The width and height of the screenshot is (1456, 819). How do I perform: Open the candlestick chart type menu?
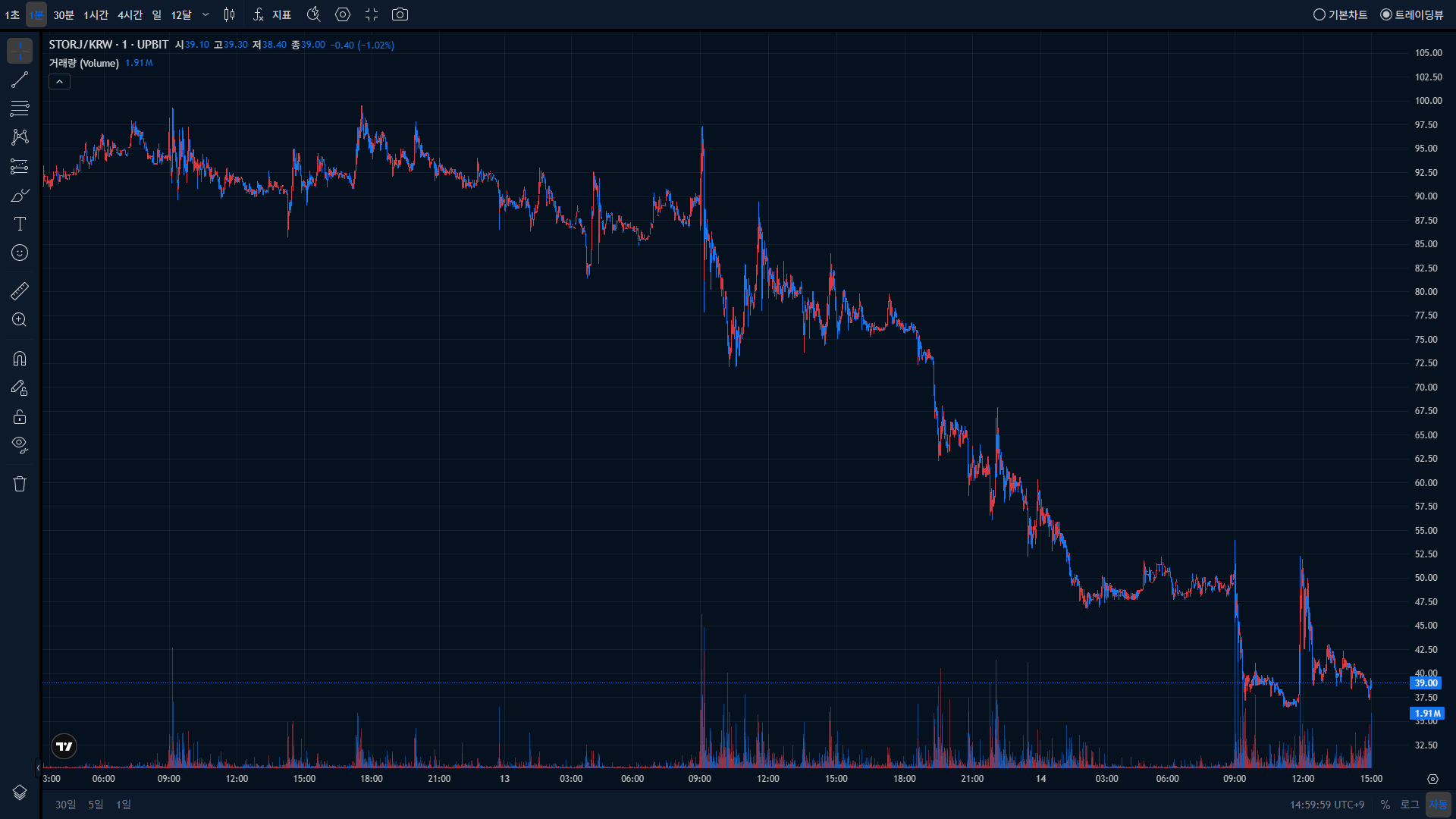coord(229,14)
